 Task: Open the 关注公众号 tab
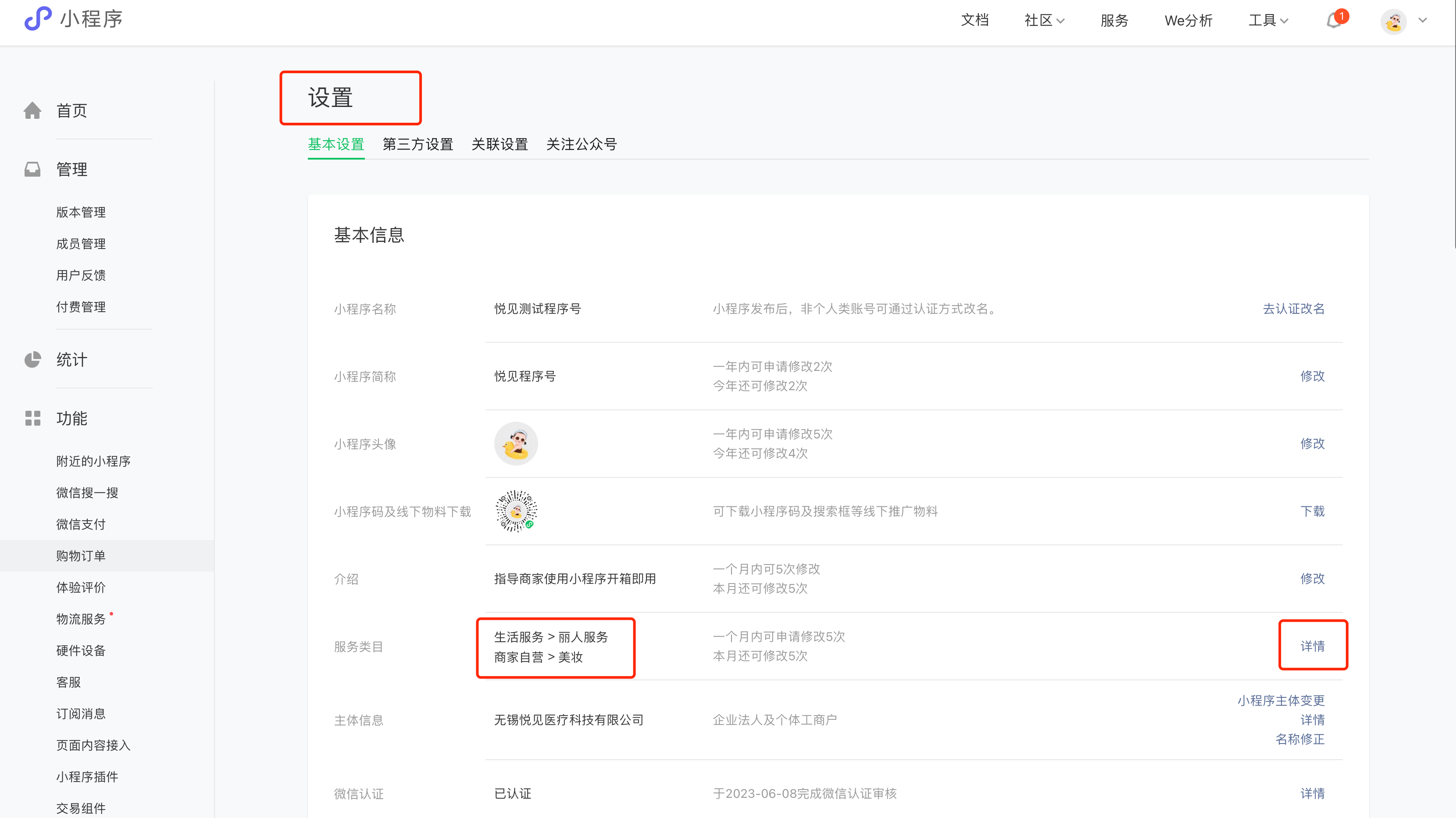[581, 145]
